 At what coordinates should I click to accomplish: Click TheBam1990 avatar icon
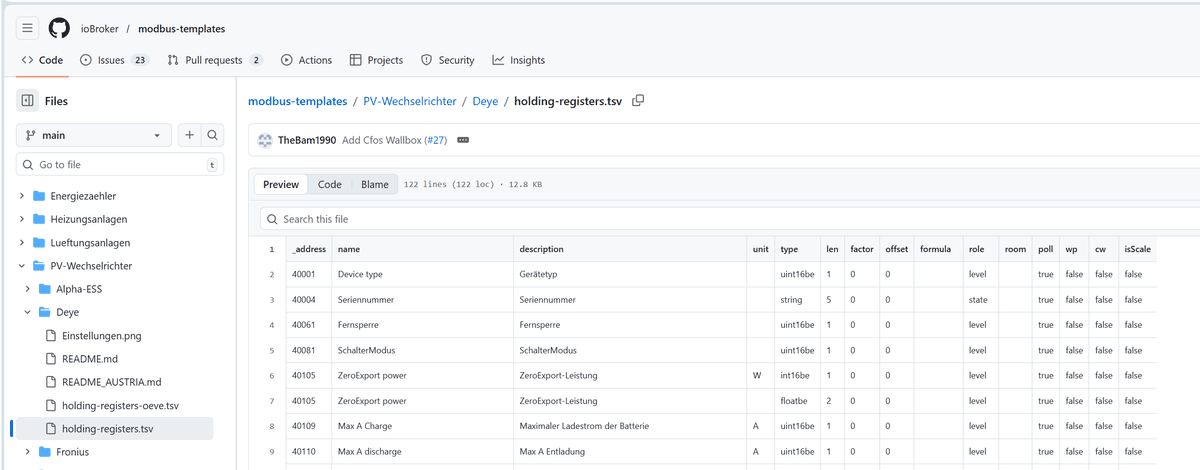pos(265,140)
